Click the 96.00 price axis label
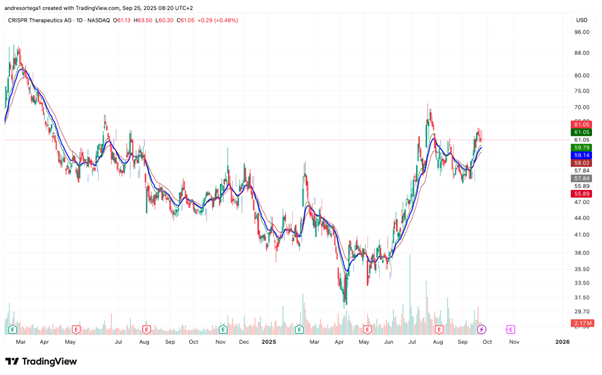602x375 pixels. (582, 32)
